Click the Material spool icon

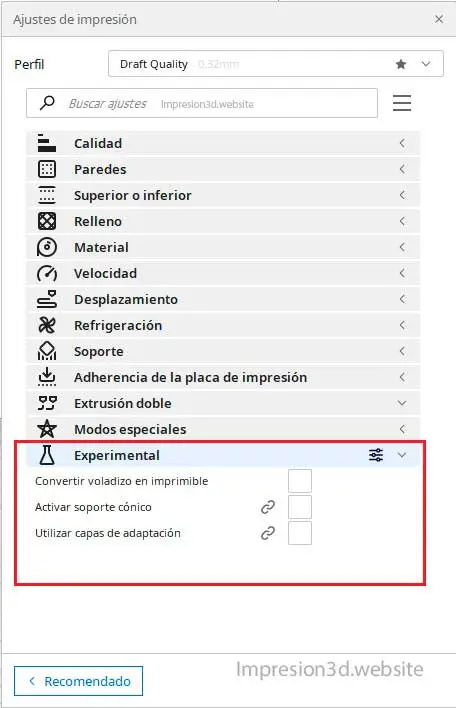click(x=47, y=247)
